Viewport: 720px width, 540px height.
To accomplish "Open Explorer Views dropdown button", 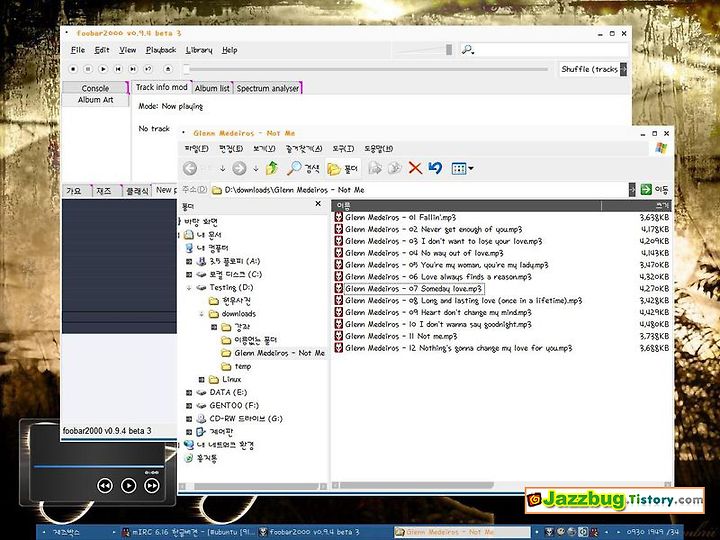I will click(x=462, y=169).
